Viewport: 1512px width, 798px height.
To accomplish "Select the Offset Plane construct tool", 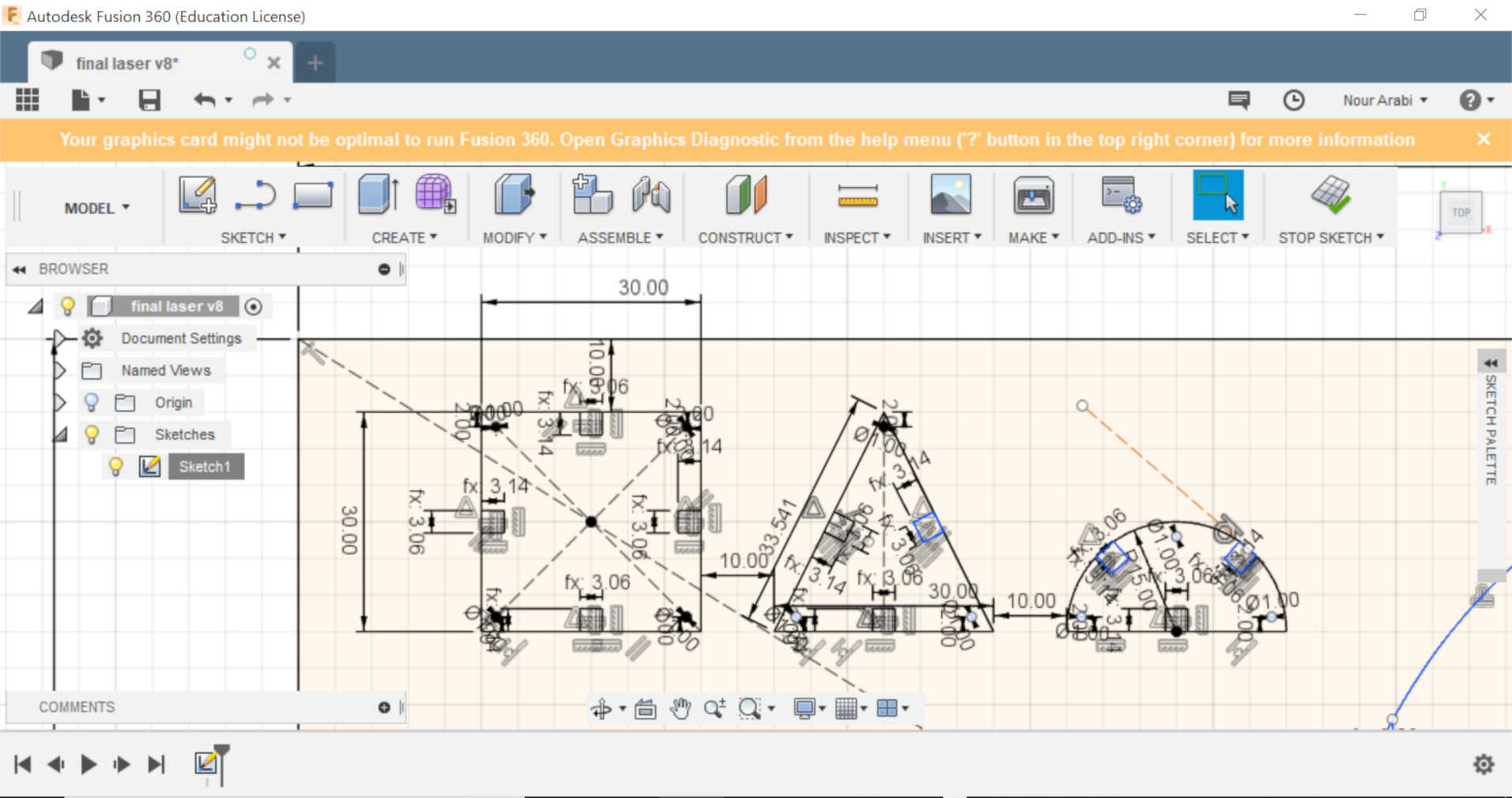I will point(745,195).
